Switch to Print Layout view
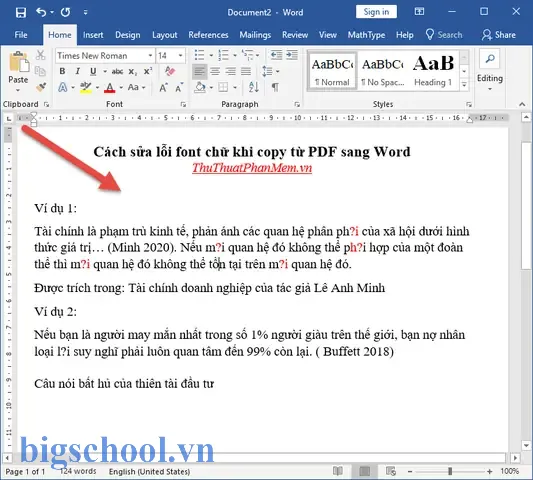Screen dimensions: 533x480 pos(364,471)
